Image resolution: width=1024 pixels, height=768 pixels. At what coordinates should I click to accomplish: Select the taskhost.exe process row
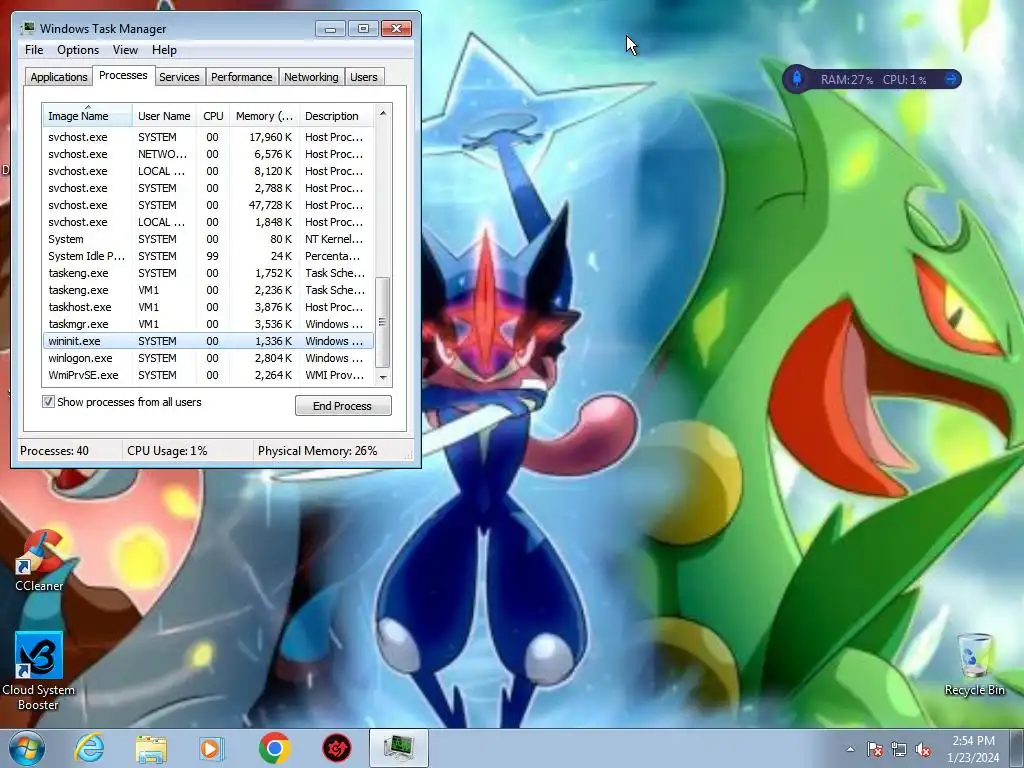(x=208, y=307)
